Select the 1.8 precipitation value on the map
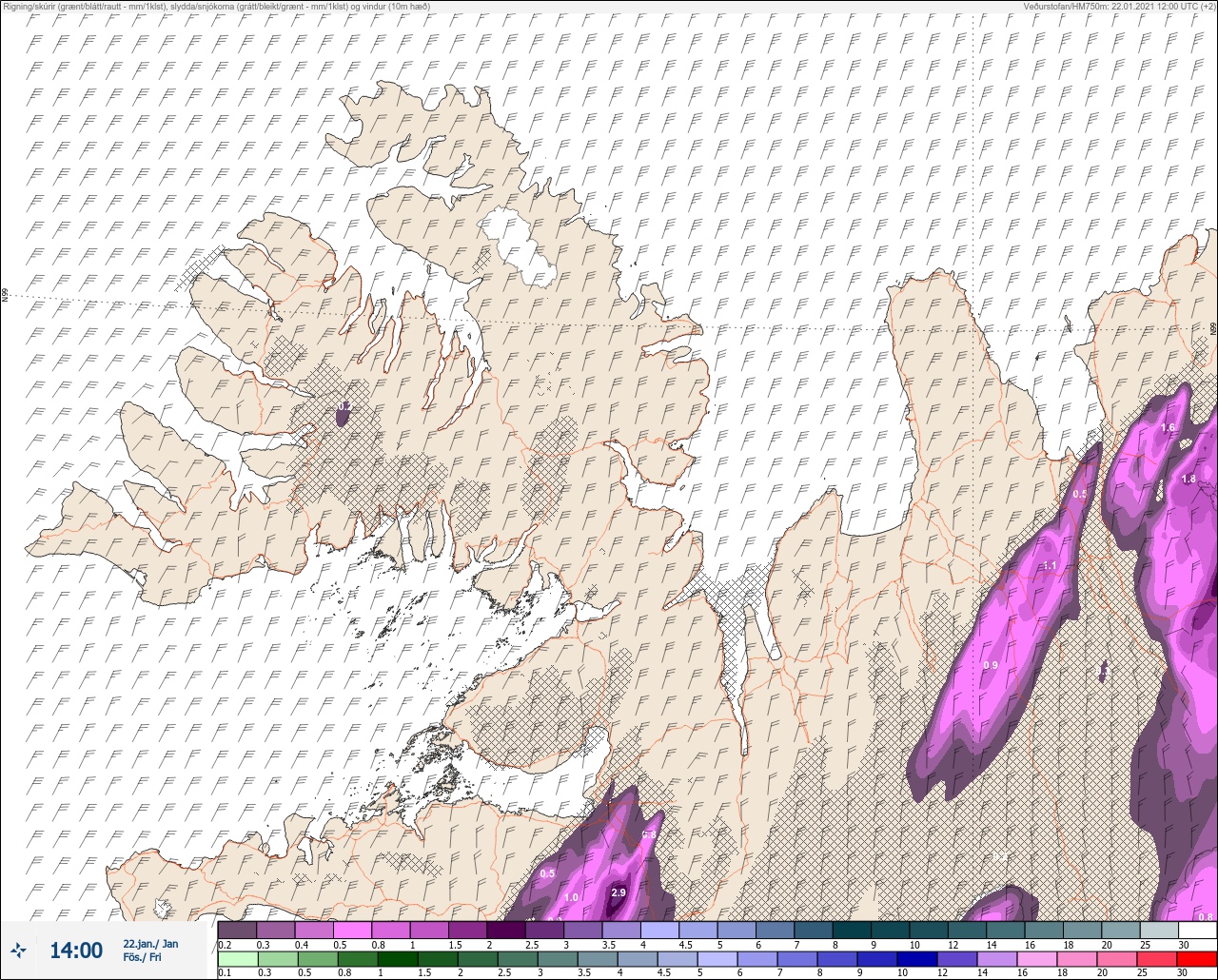Viewport: 1218px width, 980px height. [x=1188, y=479]
